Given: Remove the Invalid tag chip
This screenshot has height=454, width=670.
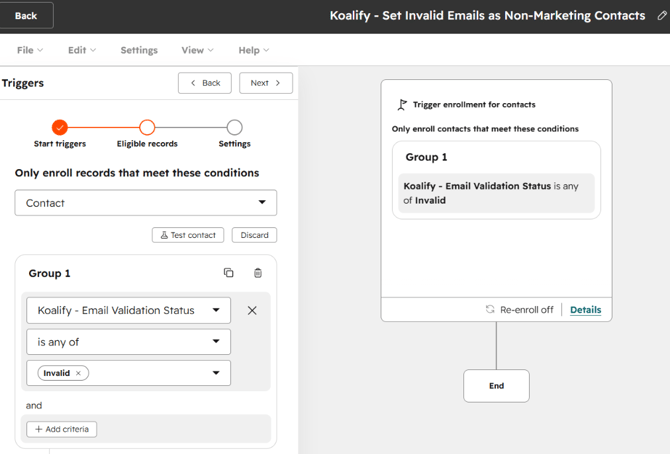Looking at the screenshot, I should pos(78,373).
